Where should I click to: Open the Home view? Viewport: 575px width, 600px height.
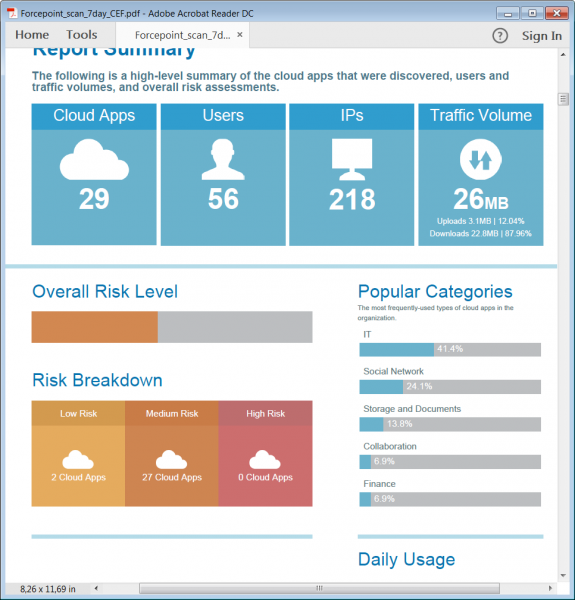[x=32, y=35]
